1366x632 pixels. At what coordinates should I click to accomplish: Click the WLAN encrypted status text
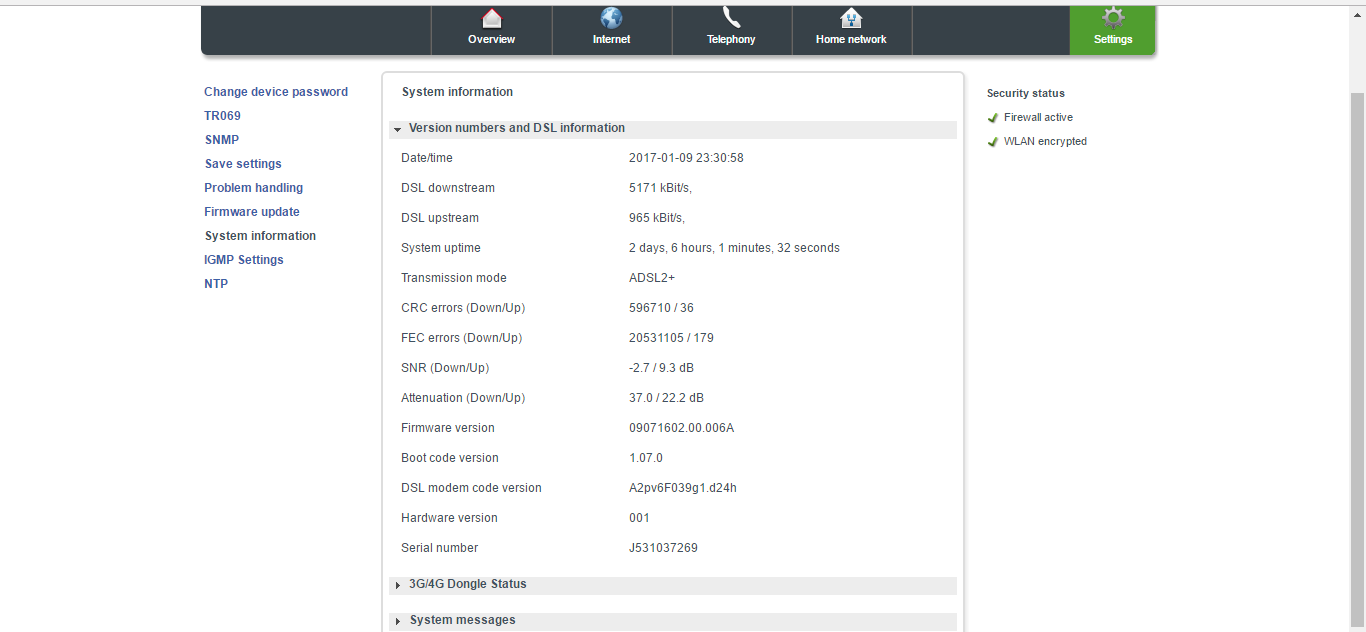1045,142
